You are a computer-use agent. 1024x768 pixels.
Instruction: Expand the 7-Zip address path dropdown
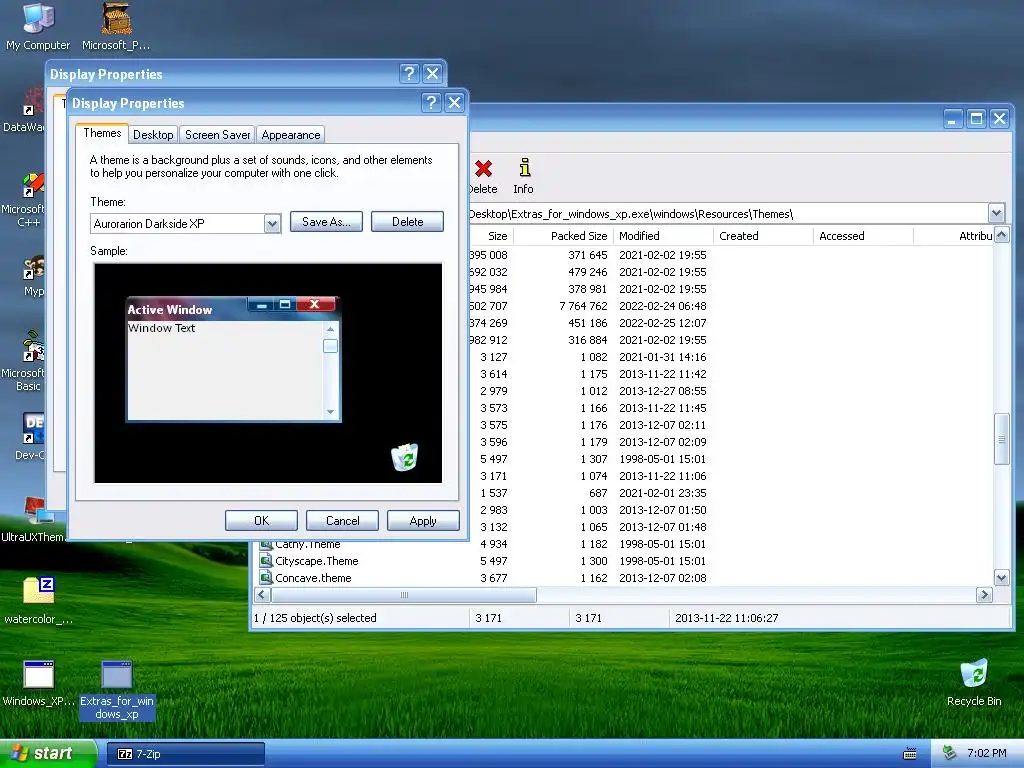pos(996,213)
